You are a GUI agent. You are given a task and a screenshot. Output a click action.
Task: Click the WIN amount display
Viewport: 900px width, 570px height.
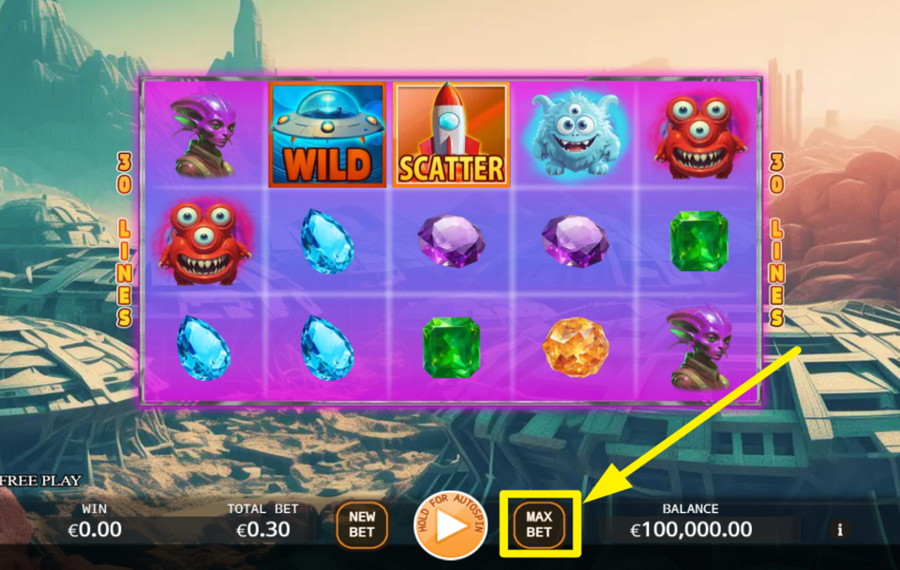(95, 529)
